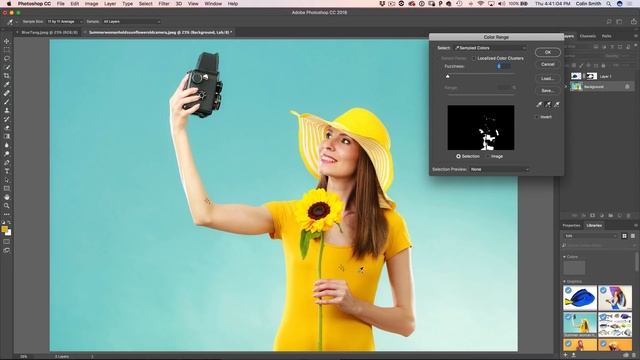Swap foreground and background colors
Image resolution: width=640 pixels, height=360 pixels.
tap(9, 223)
